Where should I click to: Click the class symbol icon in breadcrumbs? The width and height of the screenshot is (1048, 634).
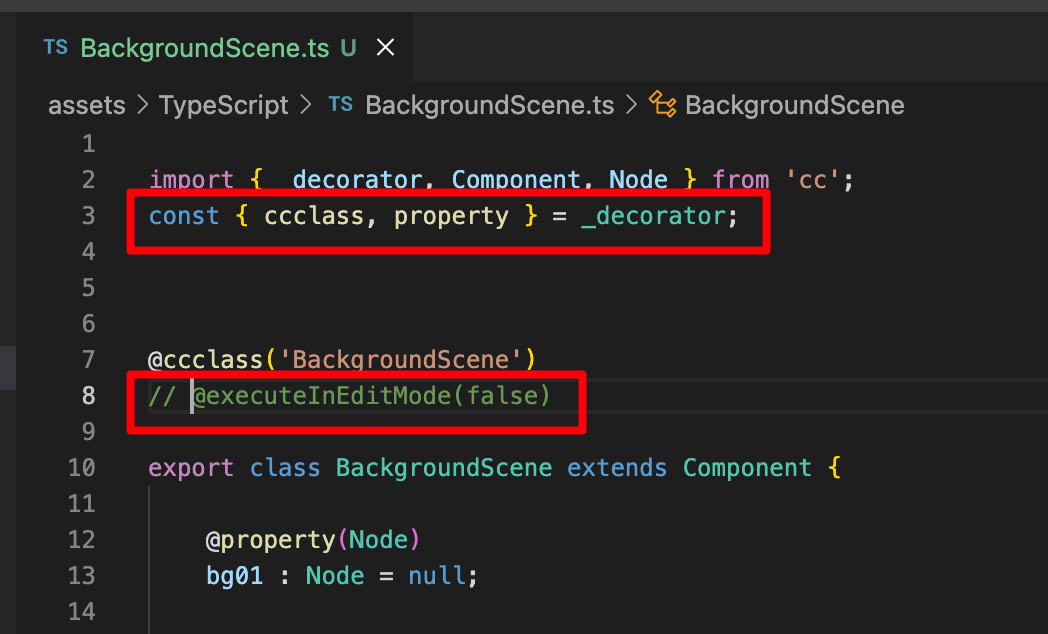tap(662, 105)
